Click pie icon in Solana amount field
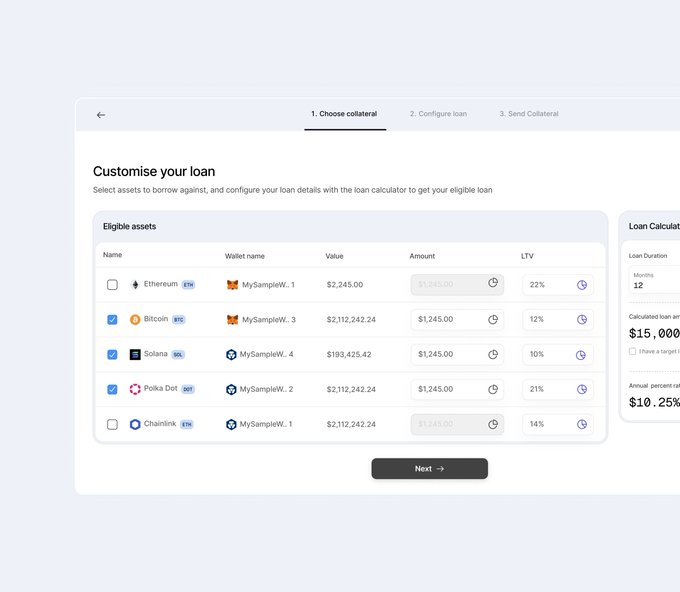 tap(493, 354)
